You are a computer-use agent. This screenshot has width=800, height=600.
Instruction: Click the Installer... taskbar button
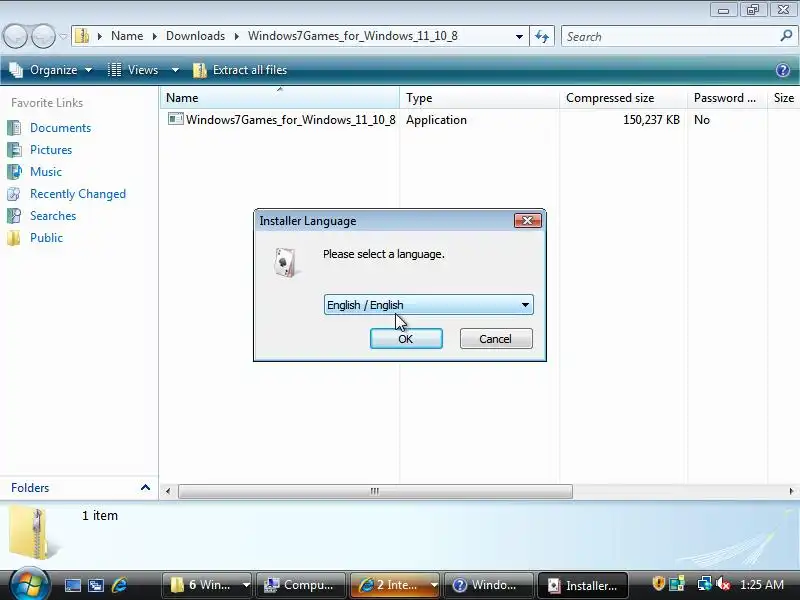(583, 585)
